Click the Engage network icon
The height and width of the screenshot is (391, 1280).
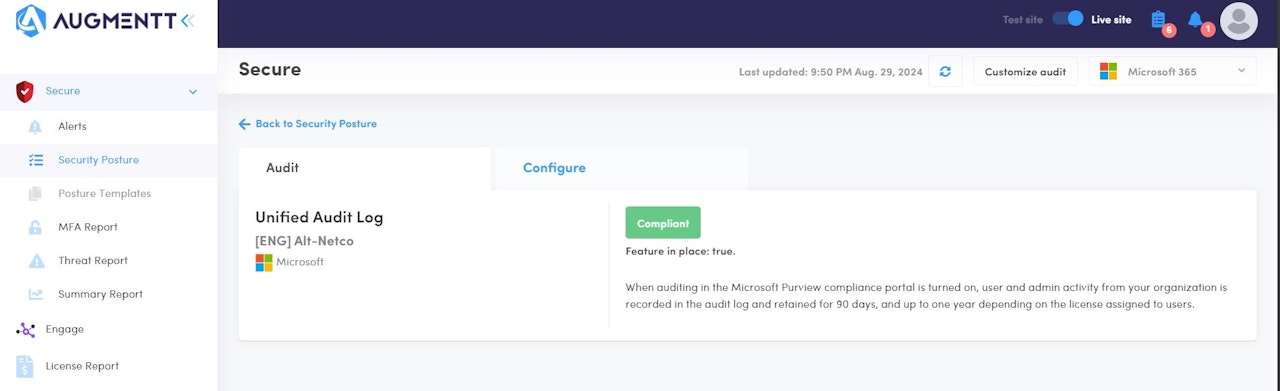(25, 330)
